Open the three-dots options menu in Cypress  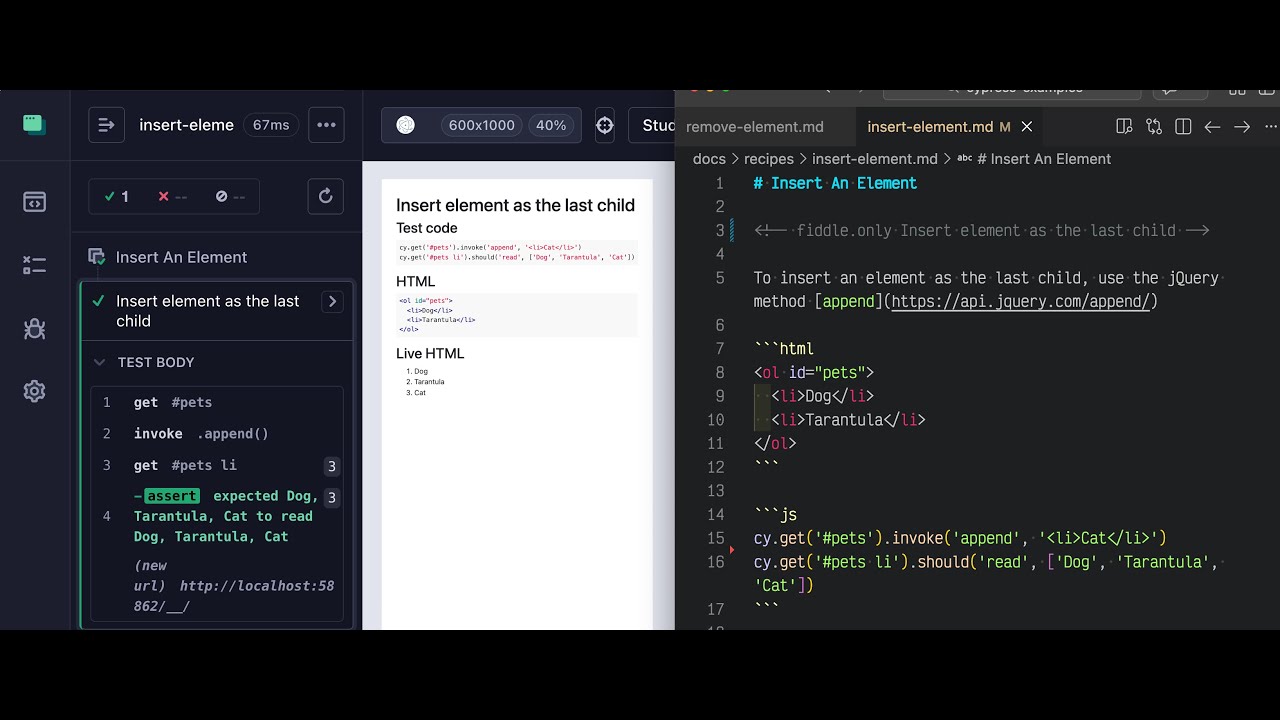tap(326, 125)
